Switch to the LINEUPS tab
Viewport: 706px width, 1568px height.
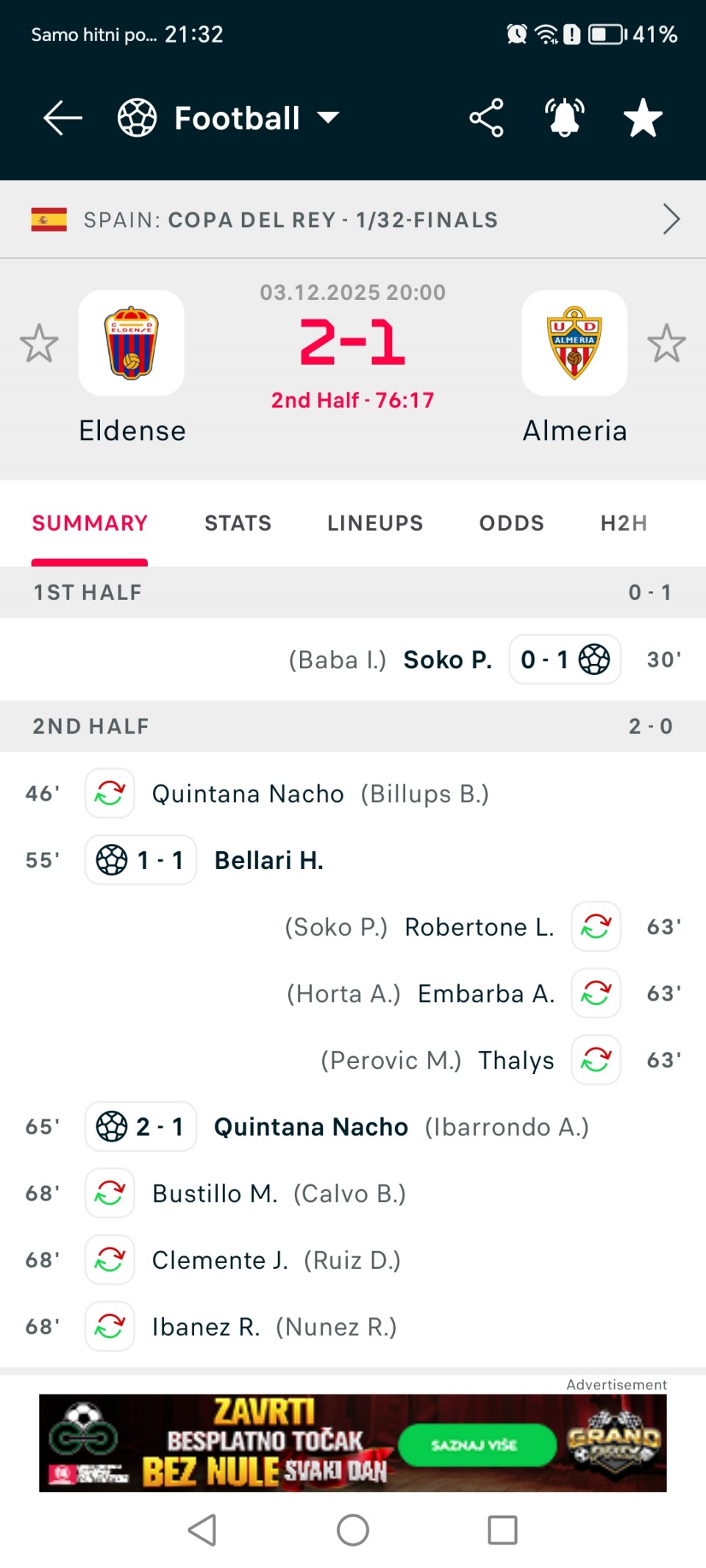coord(375,523)
